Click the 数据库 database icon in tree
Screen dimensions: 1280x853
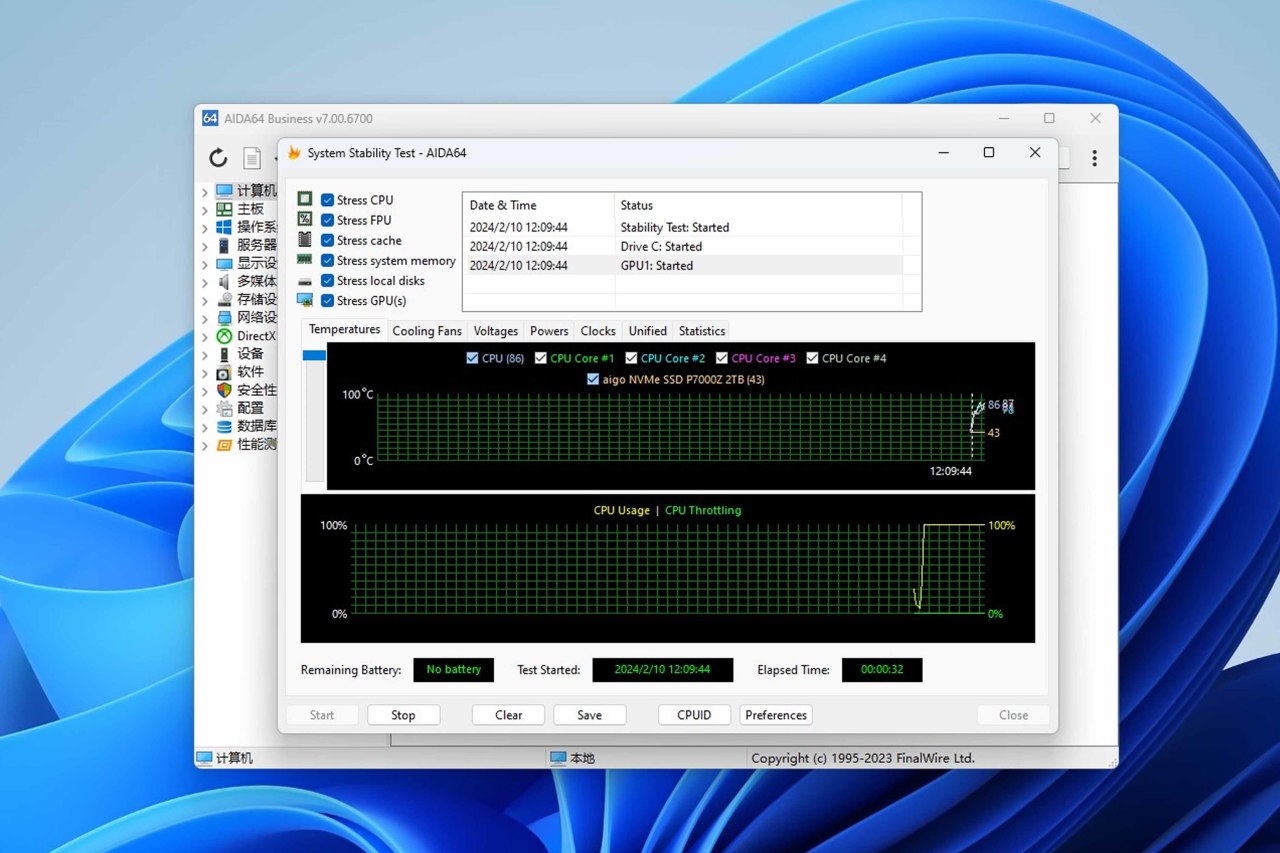click(x=224, y=426)
